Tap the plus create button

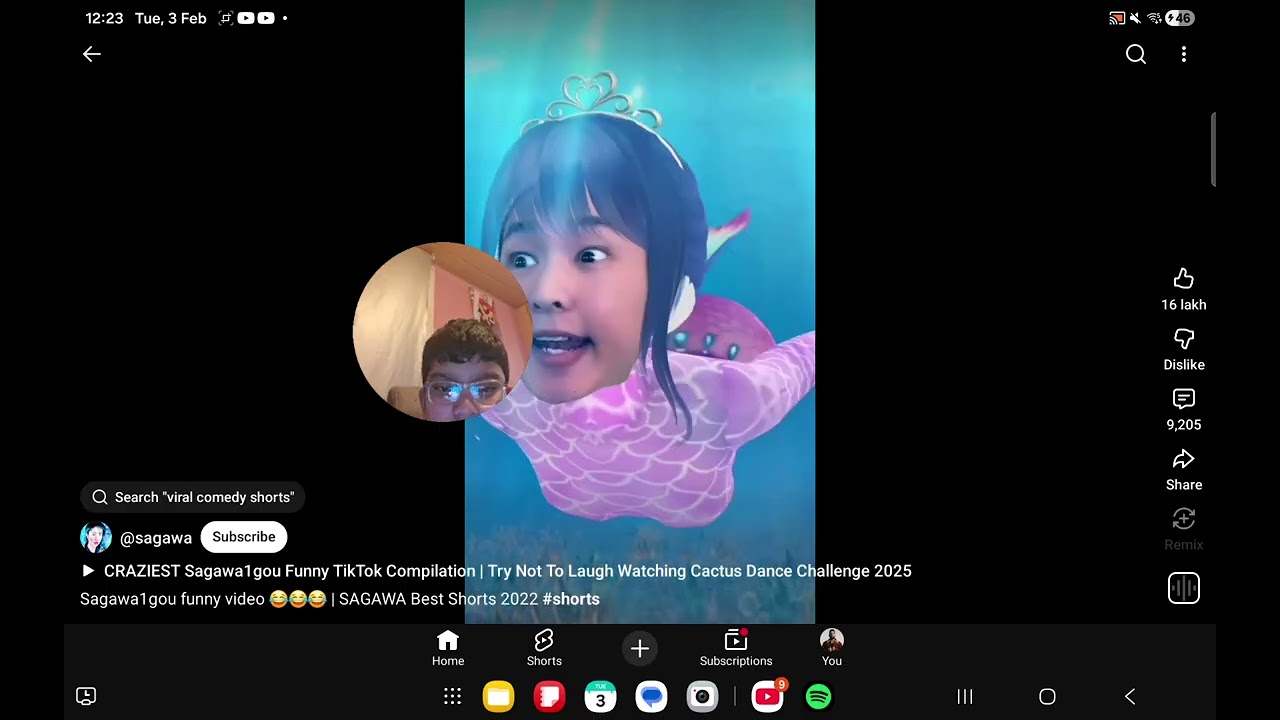click(640, 648)
